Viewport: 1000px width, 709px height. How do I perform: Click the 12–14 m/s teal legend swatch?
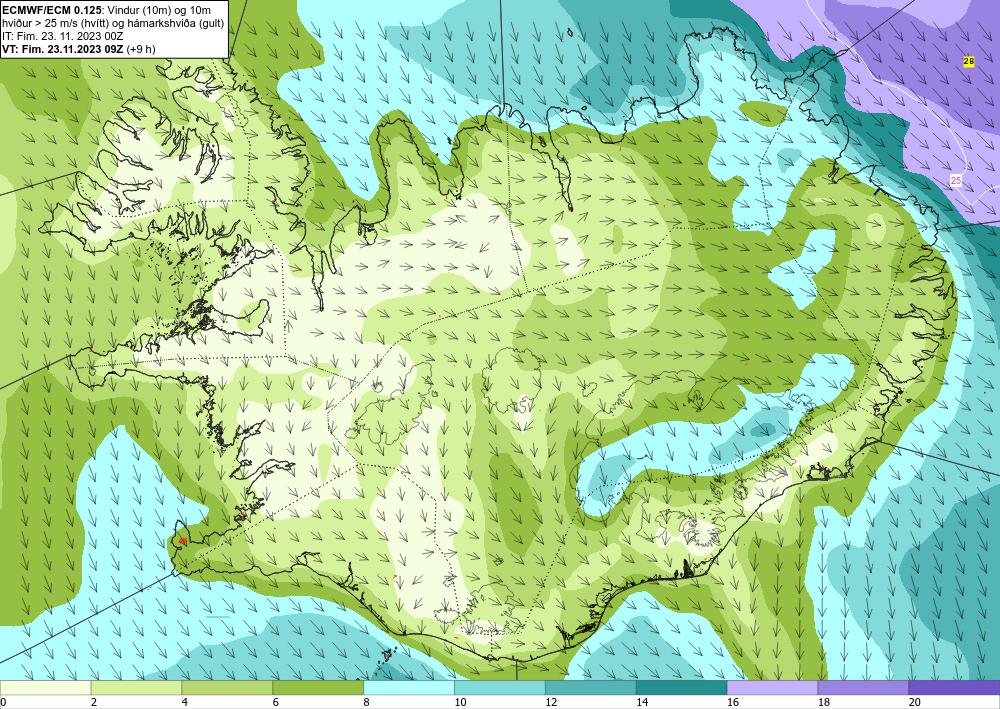tap(591, 688)
